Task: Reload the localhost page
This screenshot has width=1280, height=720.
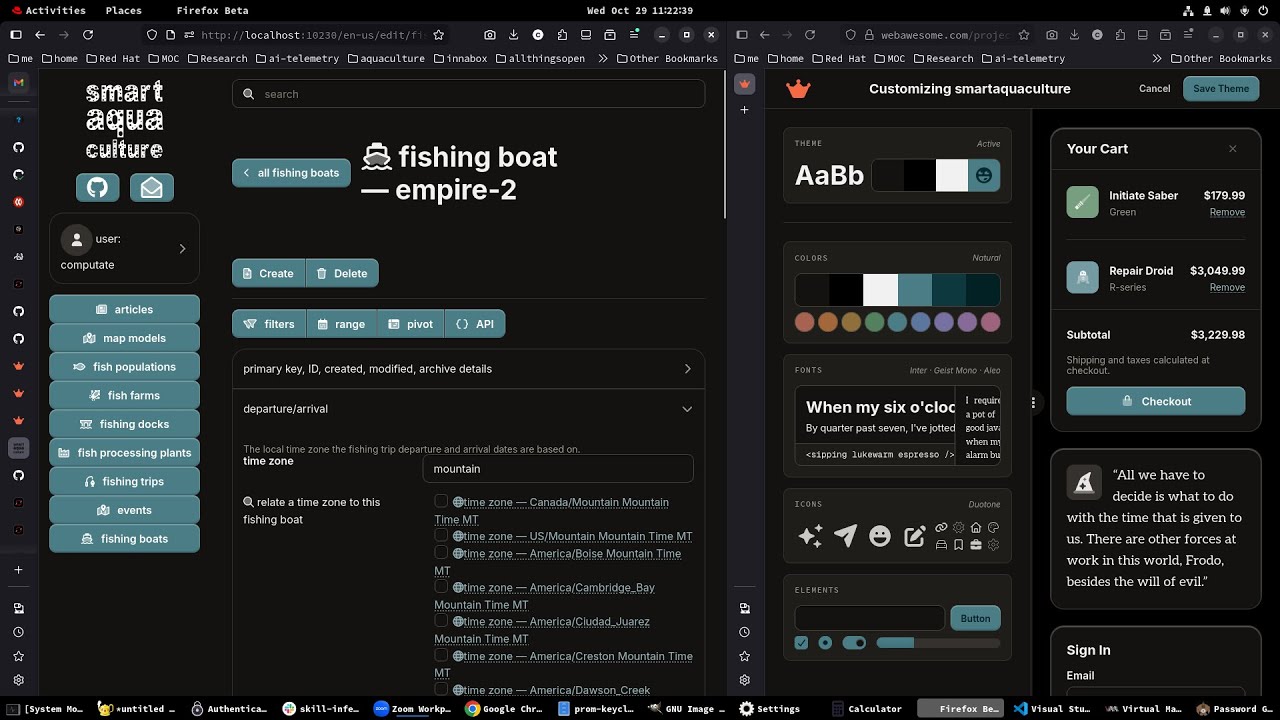Action: pyautogui.click(x=88, y=35)
